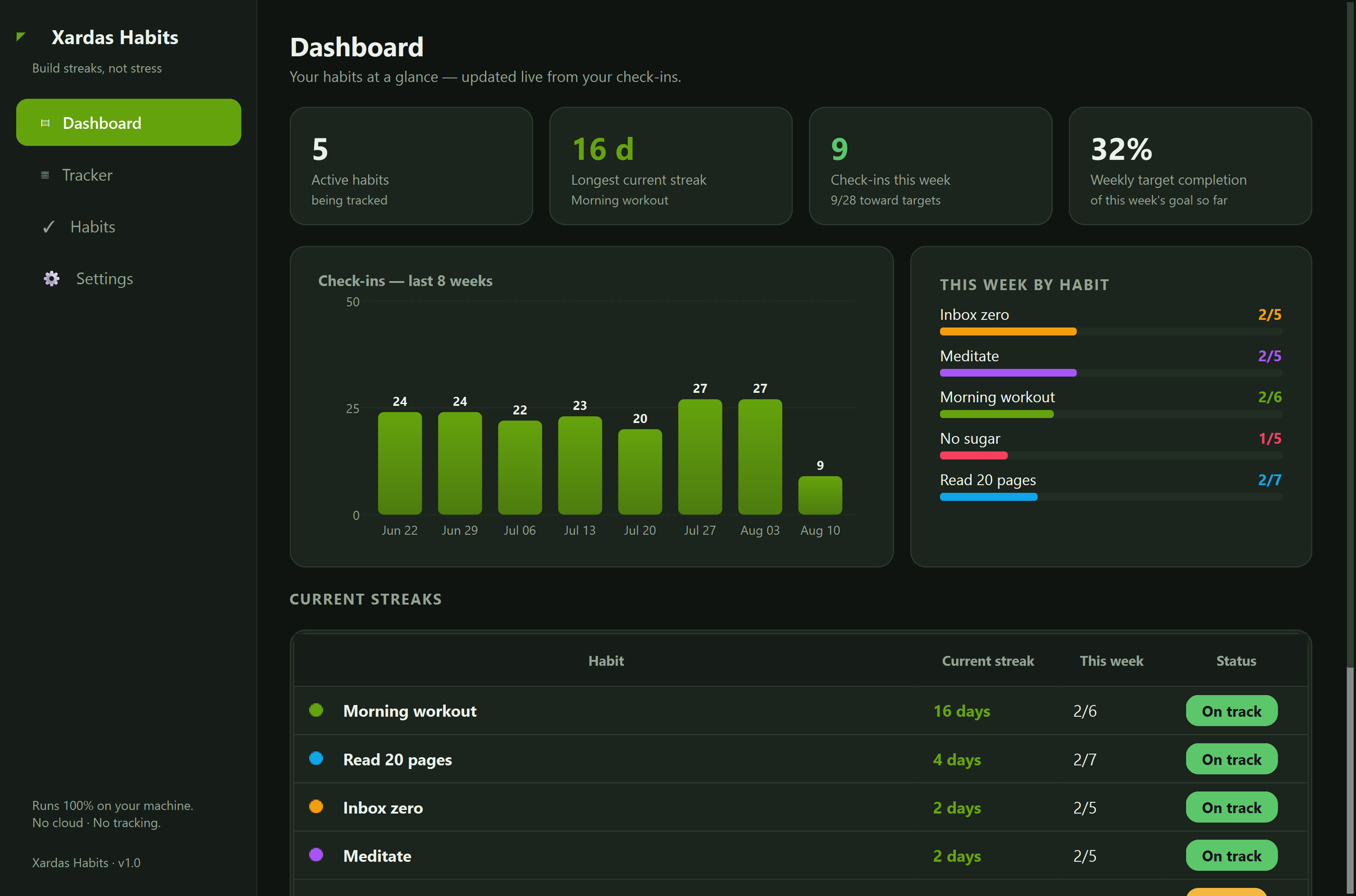Click the Jul 06 chart bar

520,468
